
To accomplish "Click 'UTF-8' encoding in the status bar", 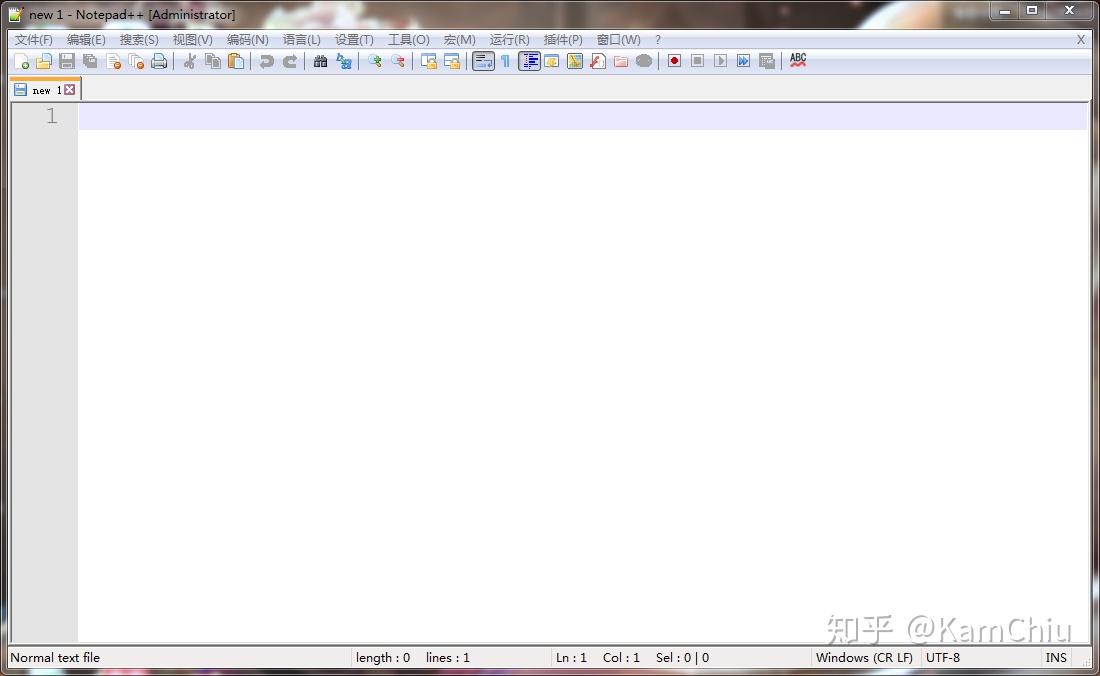I will 943,658.
